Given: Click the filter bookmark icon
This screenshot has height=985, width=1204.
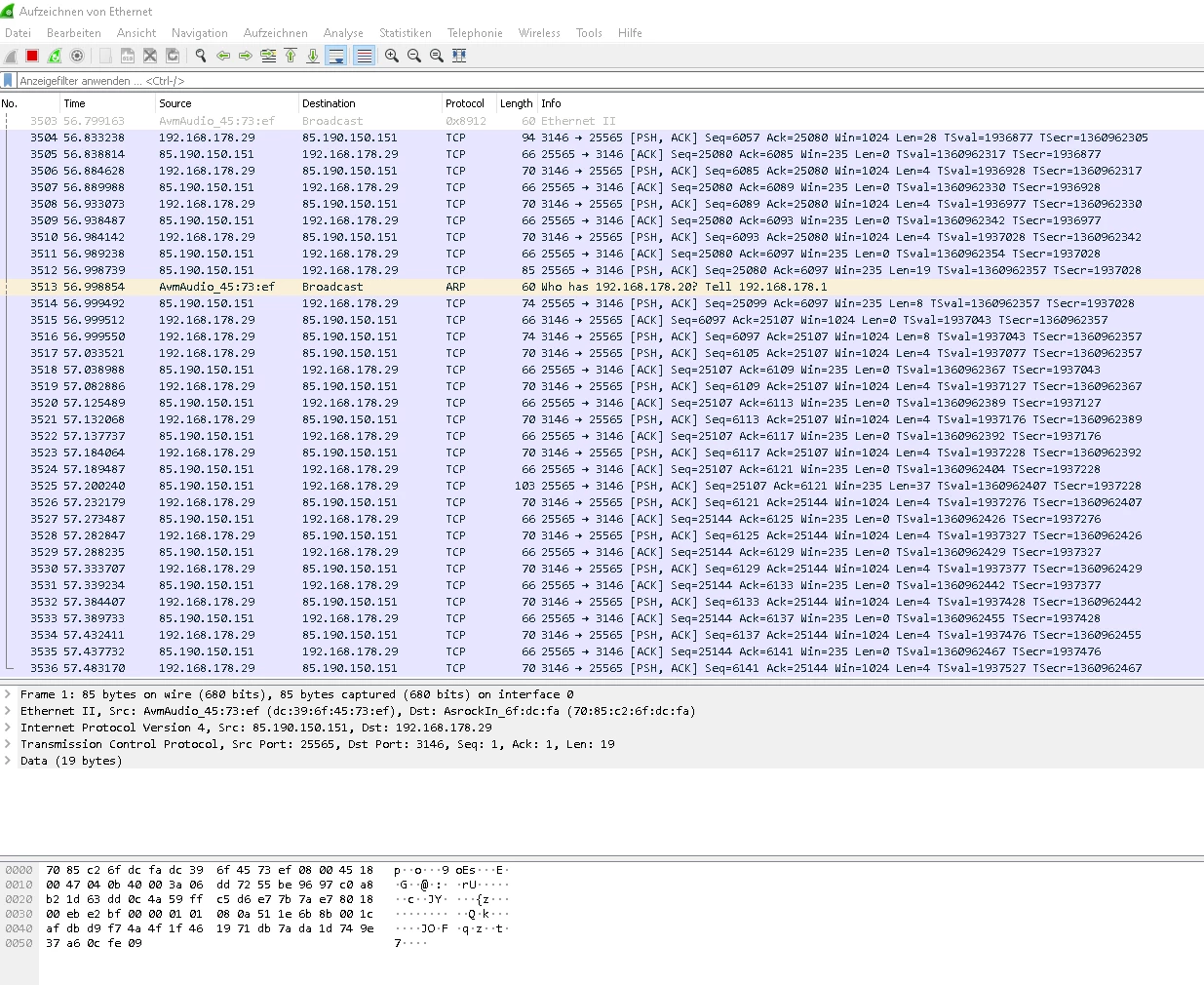Looking at the screenshot, I should pyautogui.click(x=9, y=81).
